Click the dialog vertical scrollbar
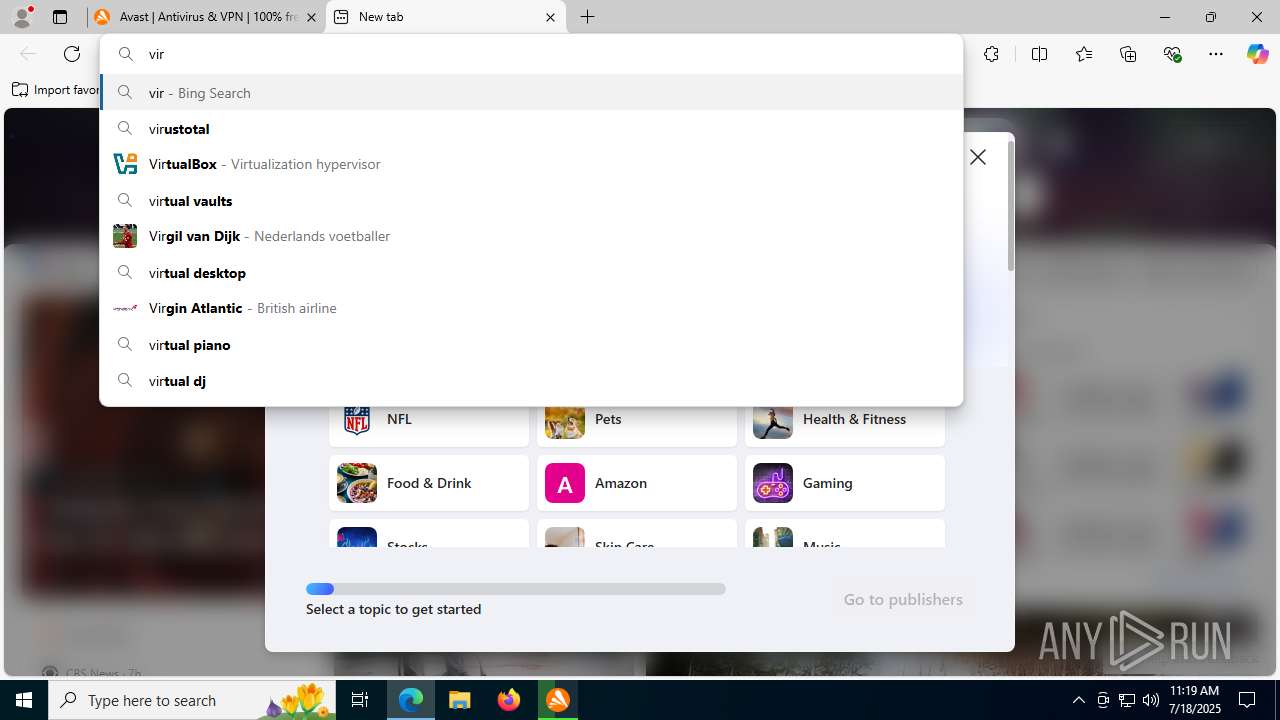1280x720 pixels. tap(1011, 205)
